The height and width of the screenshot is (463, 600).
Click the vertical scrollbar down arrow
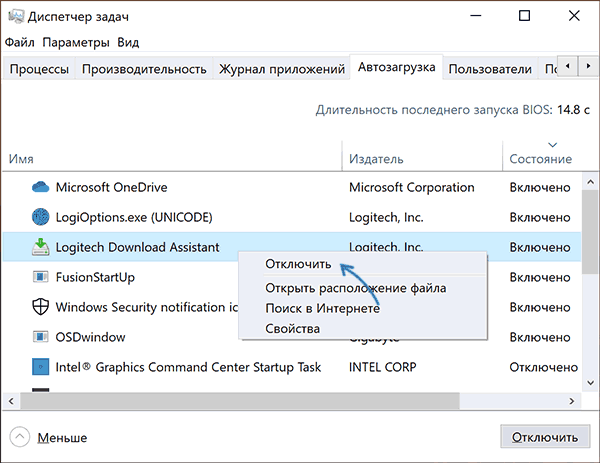click(590, 383)
